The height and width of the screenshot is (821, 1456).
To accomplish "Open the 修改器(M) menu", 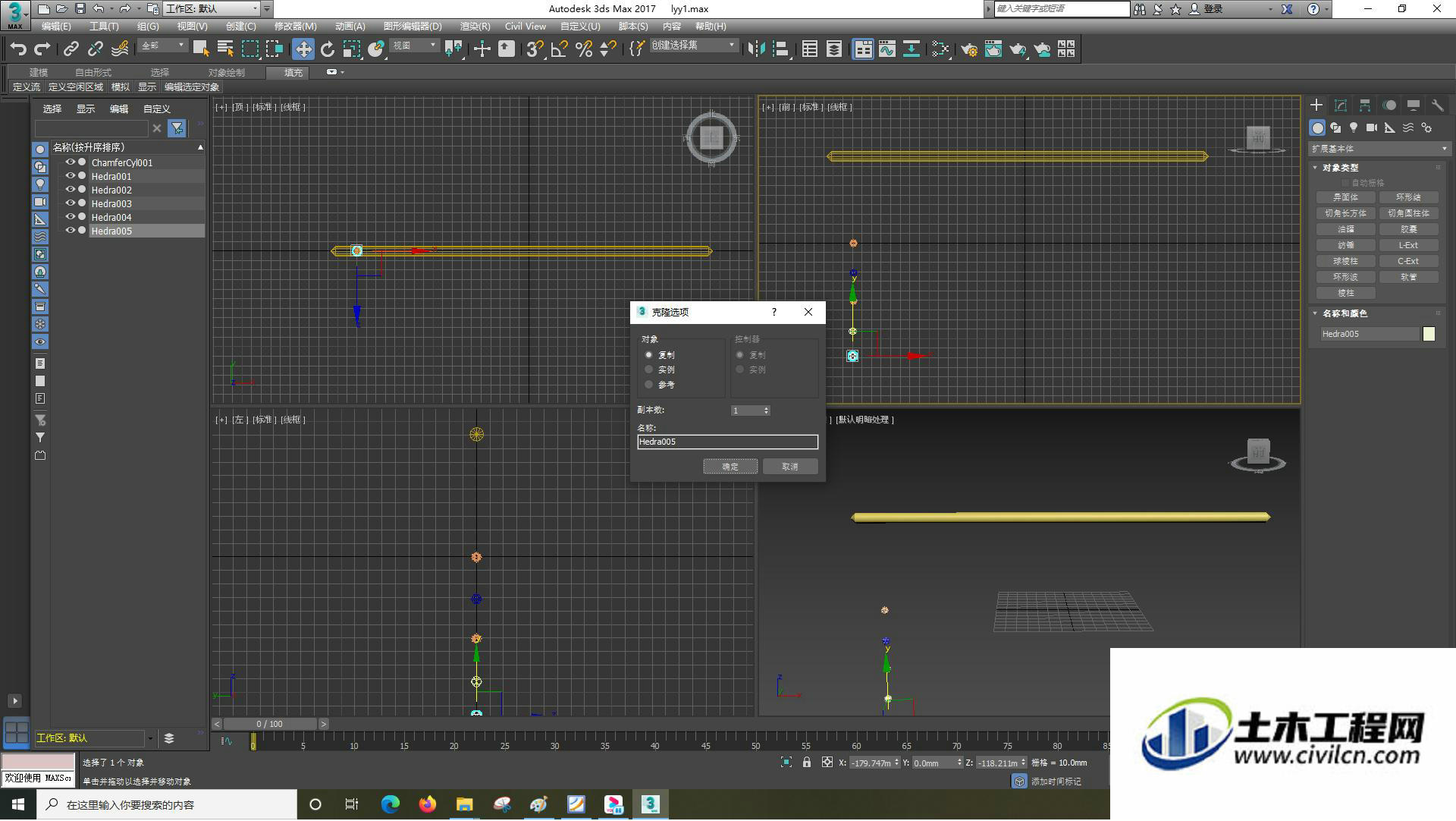I will click(x=295, y=27).
